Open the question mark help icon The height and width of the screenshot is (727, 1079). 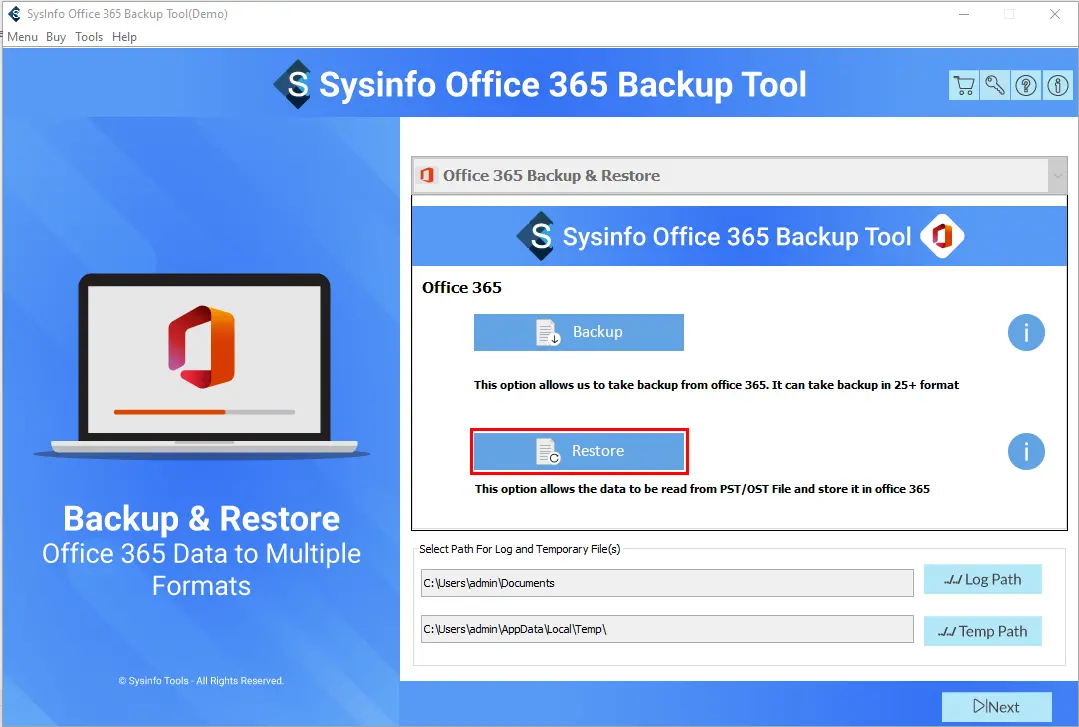pyautogui.click(x=1026, y=85)
